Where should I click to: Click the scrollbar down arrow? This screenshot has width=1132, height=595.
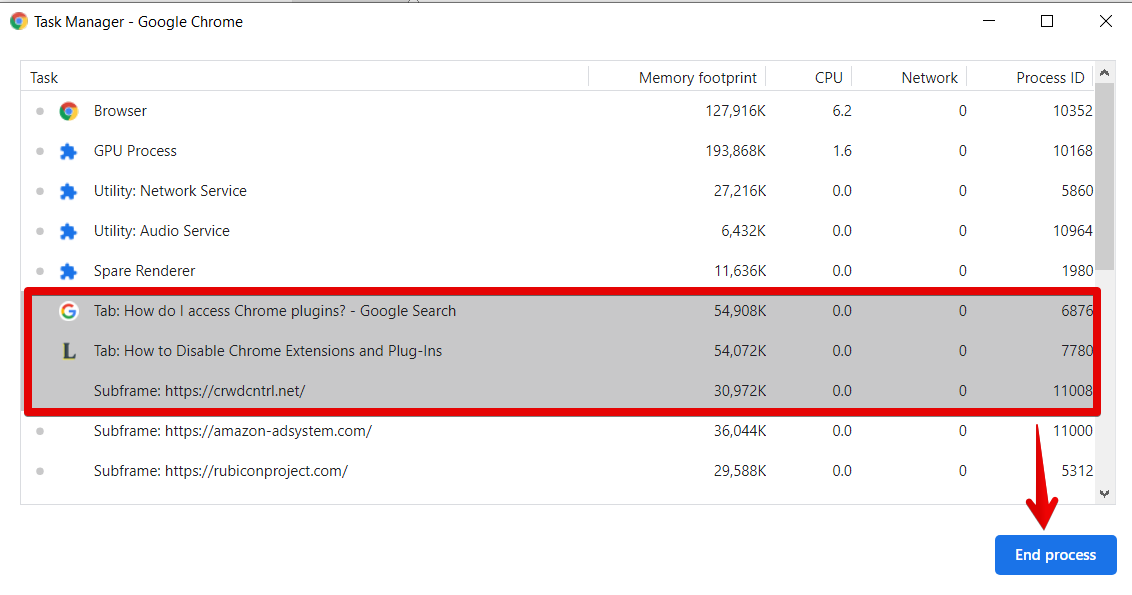pos(1104,493)
